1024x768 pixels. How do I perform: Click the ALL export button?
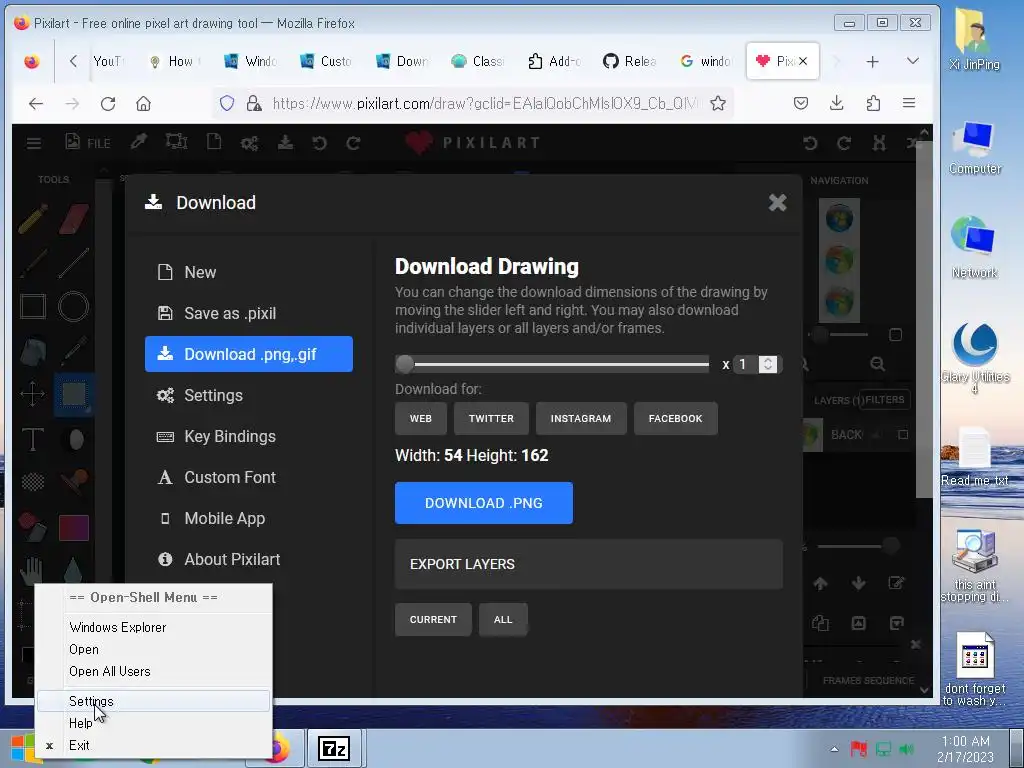503,620
